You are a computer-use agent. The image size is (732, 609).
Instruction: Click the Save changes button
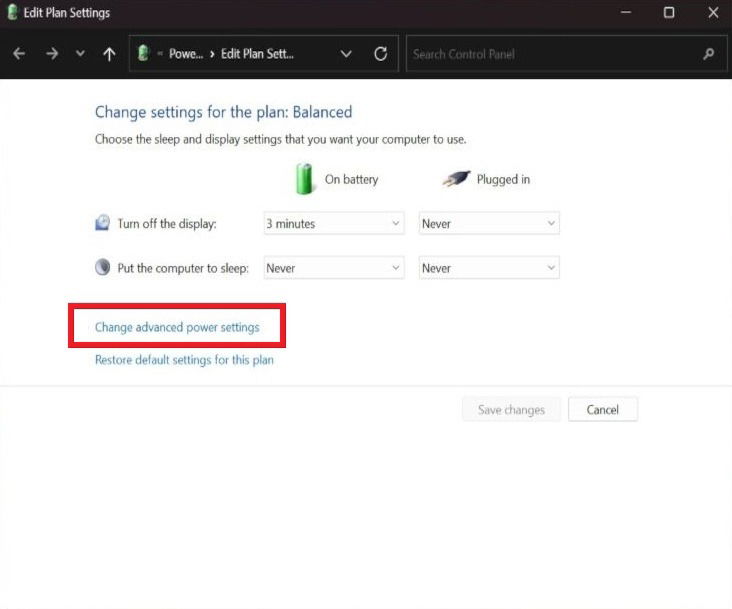(x=511, y=410)
